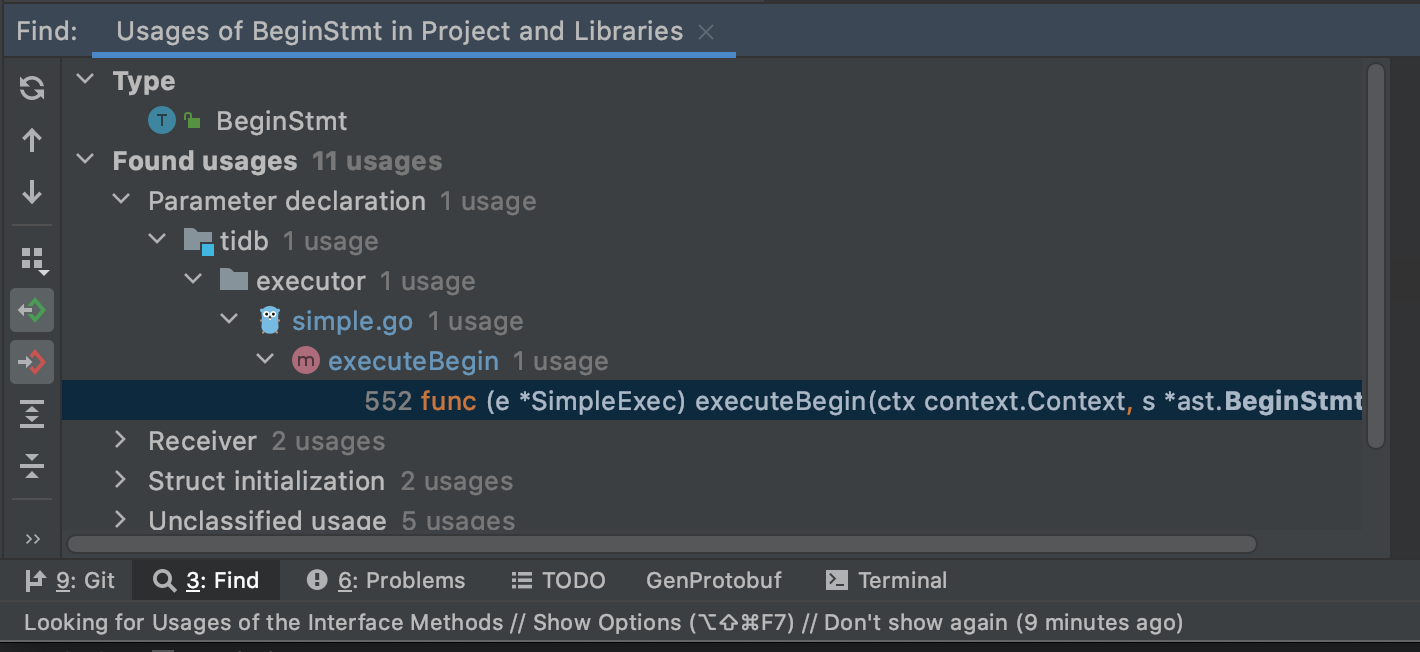1420x652 pixels.
Task: Open the 9: Git tool window tab
Action: (x=70, y=580)
